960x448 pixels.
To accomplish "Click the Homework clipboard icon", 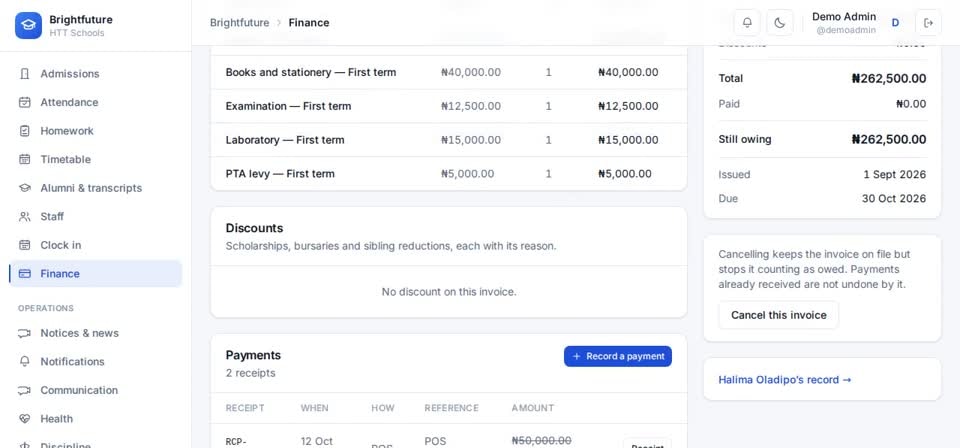I will [x=24, y=131].
